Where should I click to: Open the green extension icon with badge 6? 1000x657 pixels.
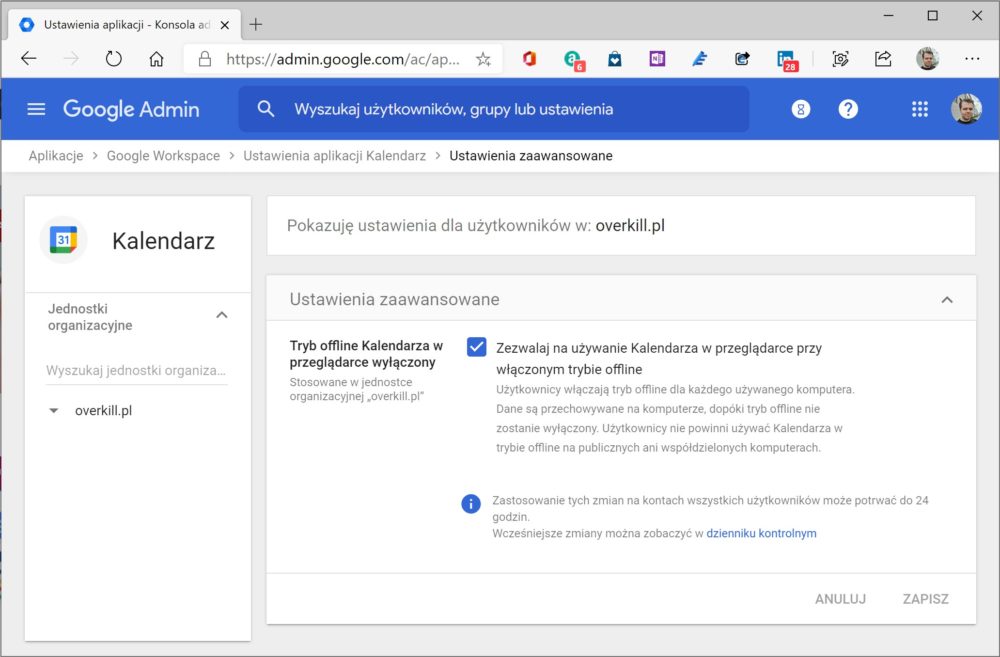click(573, 59)
